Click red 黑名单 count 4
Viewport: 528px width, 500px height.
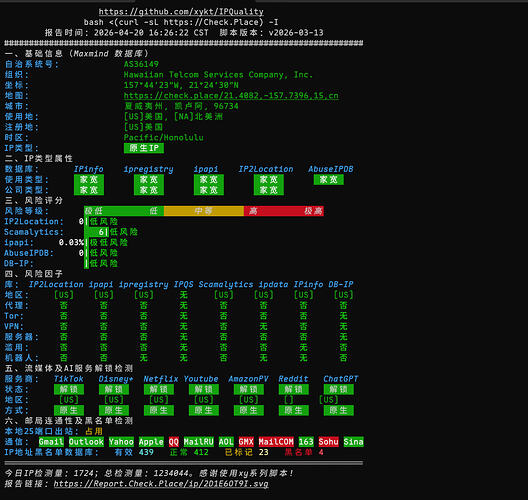(x=321, y=452)
